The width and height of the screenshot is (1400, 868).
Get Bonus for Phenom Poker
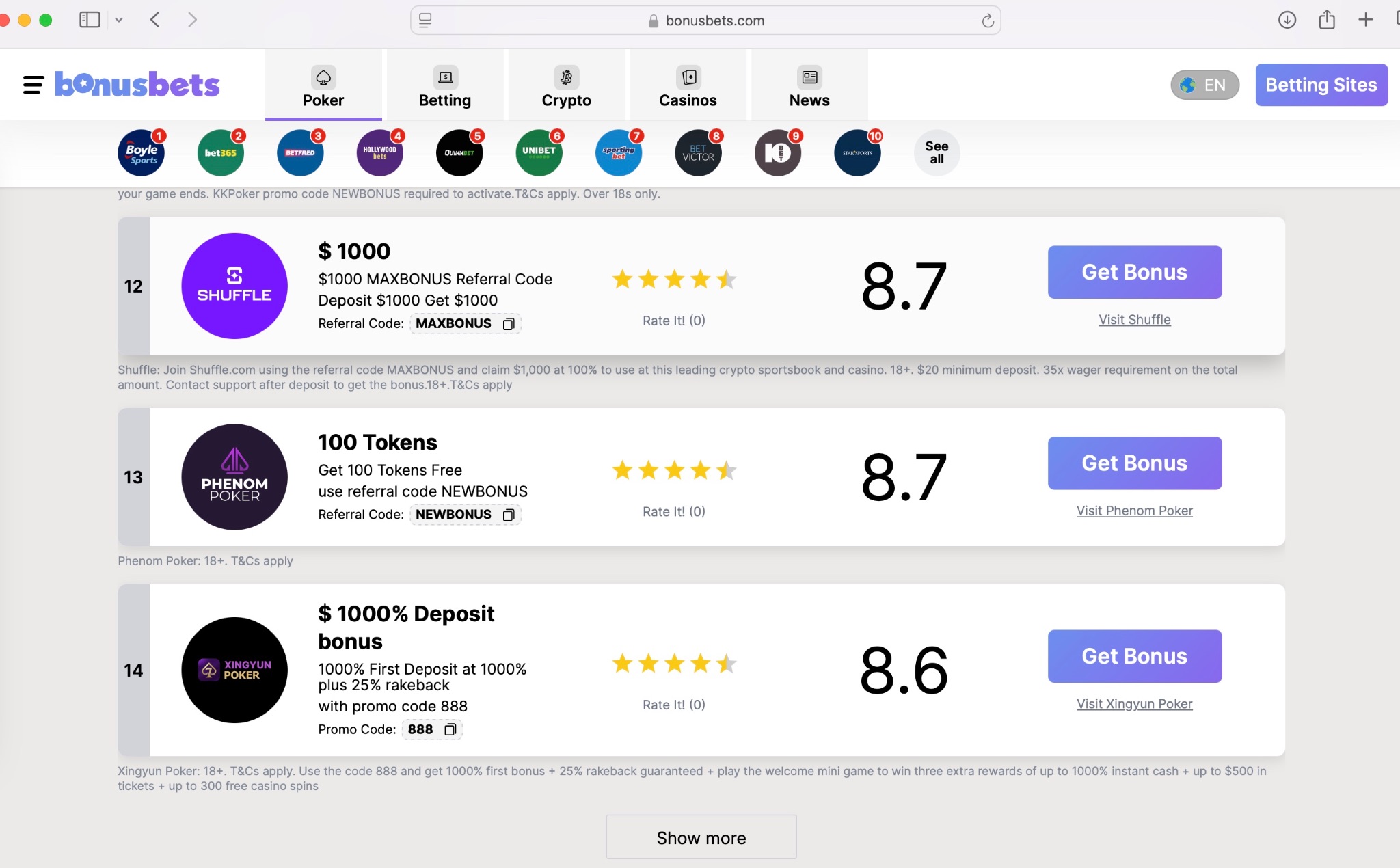click(x=1134, y=463)
